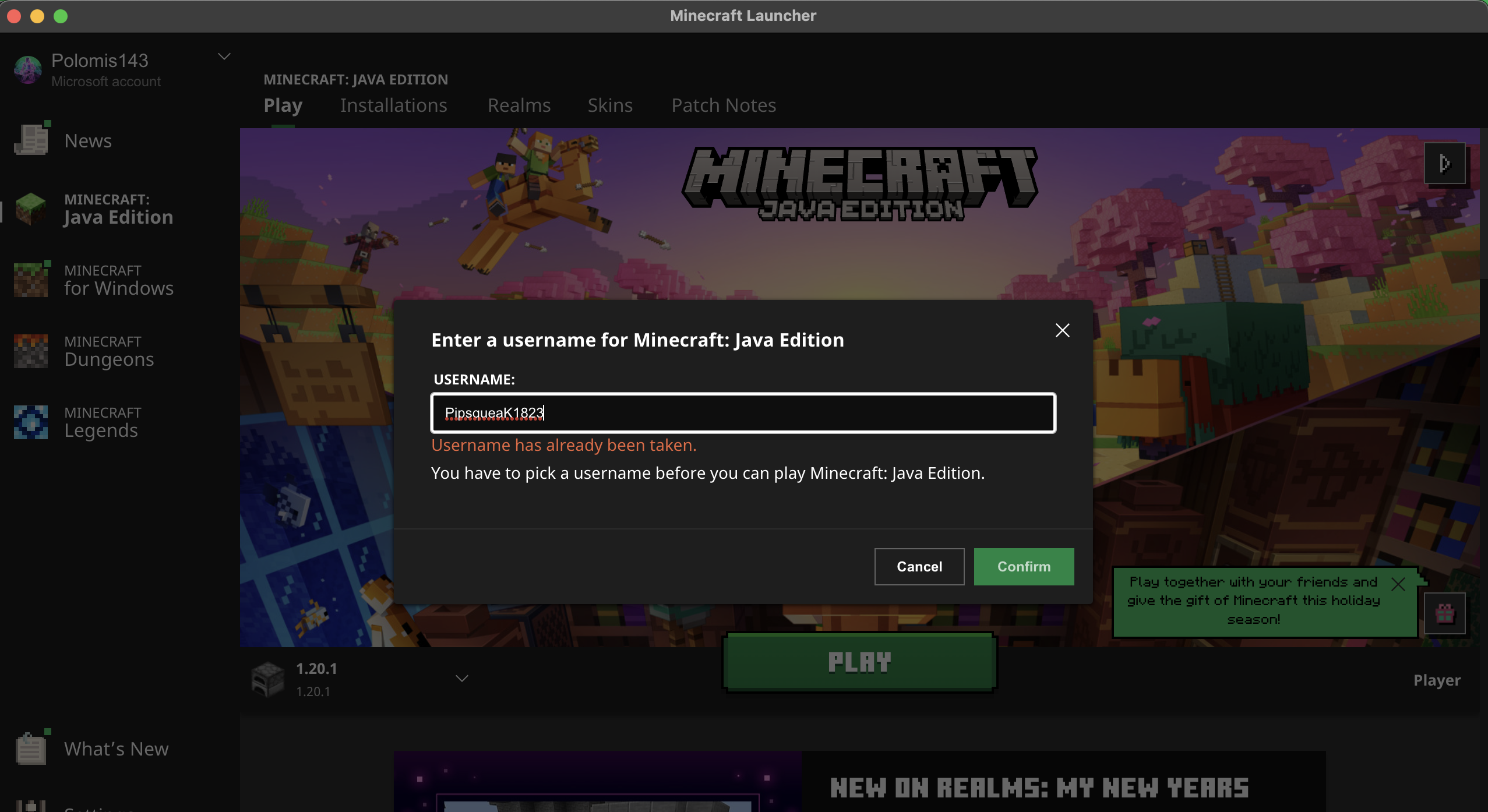Click the gift present icon
The height and width of the screenshot is (812, 1488).
[x=1444, y=613]
